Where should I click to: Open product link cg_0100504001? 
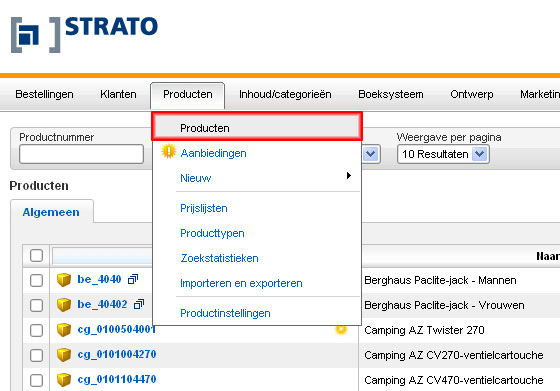pos(116,329)
